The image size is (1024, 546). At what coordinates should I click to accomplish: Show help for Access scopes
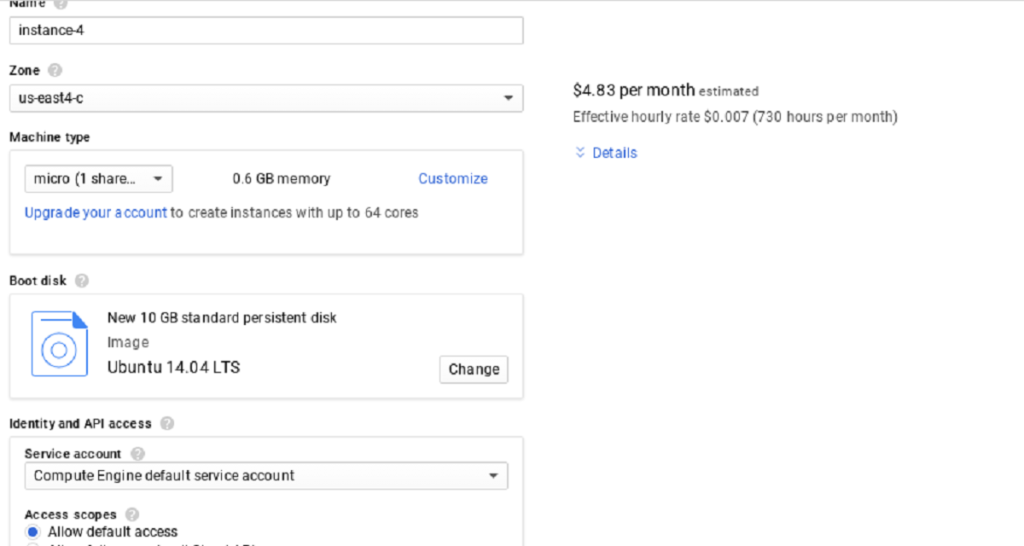pyautogui.click(x=133, y=514)
